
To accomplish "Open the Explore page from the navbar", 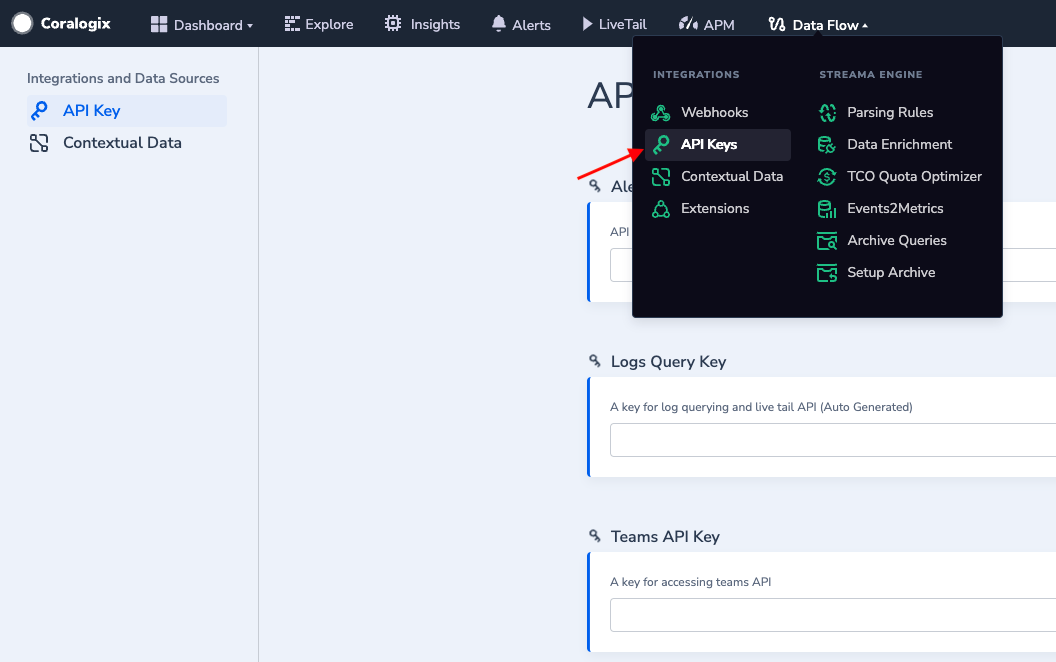I will [319, 25].
